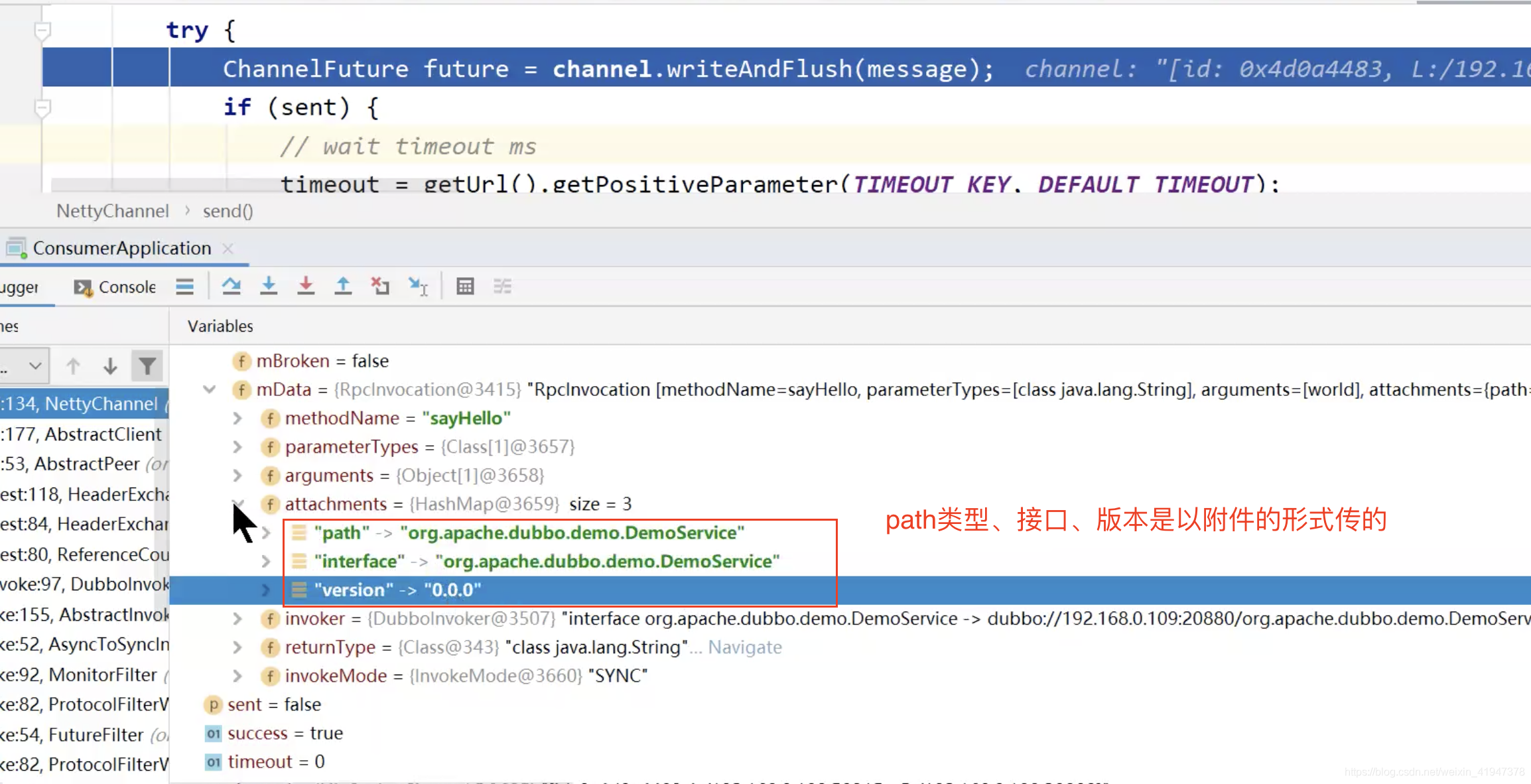Screen dimensions: 1531x784
Task: Click the Run to Cursor icon
Action: (418, 286)
